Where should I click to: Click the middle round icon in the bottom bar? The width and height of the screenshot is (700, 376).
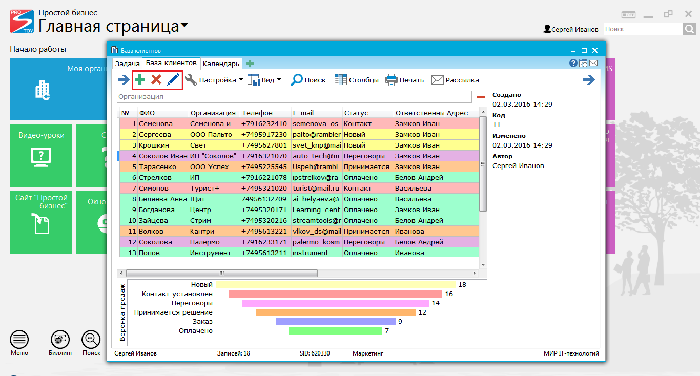point(60,339)
